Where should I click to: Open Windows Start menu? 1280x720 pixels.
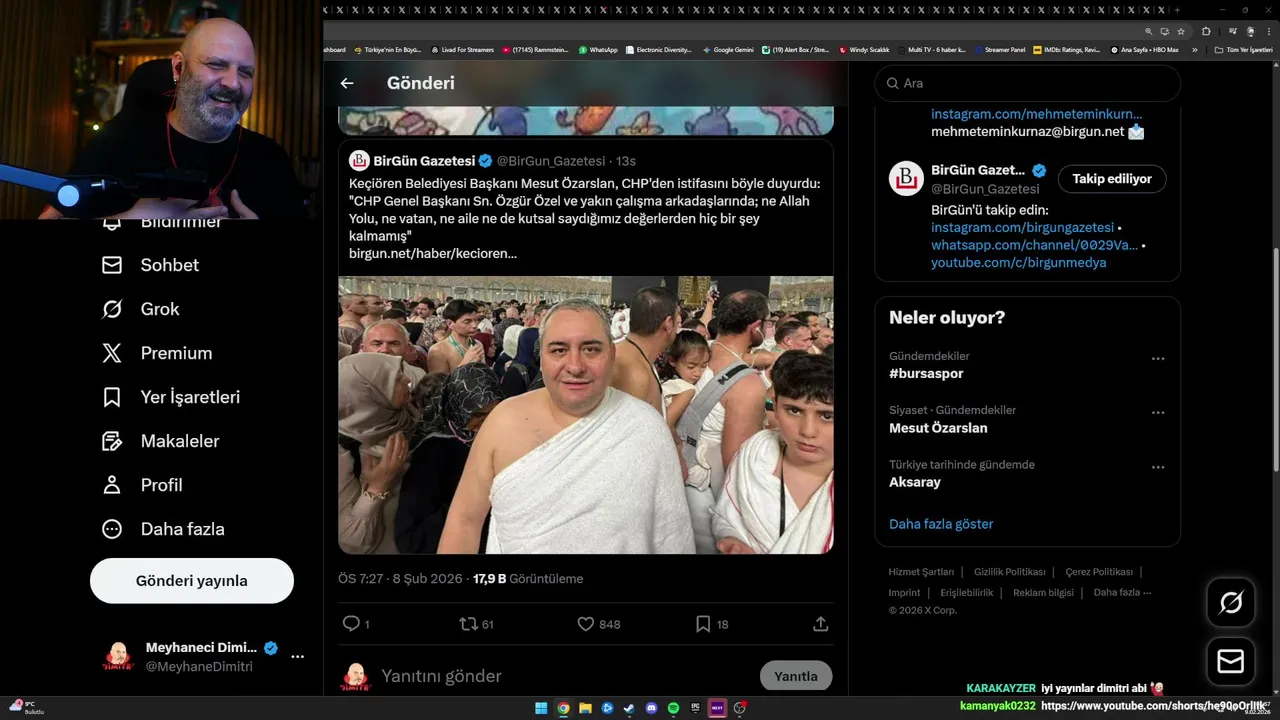(541, 708)
